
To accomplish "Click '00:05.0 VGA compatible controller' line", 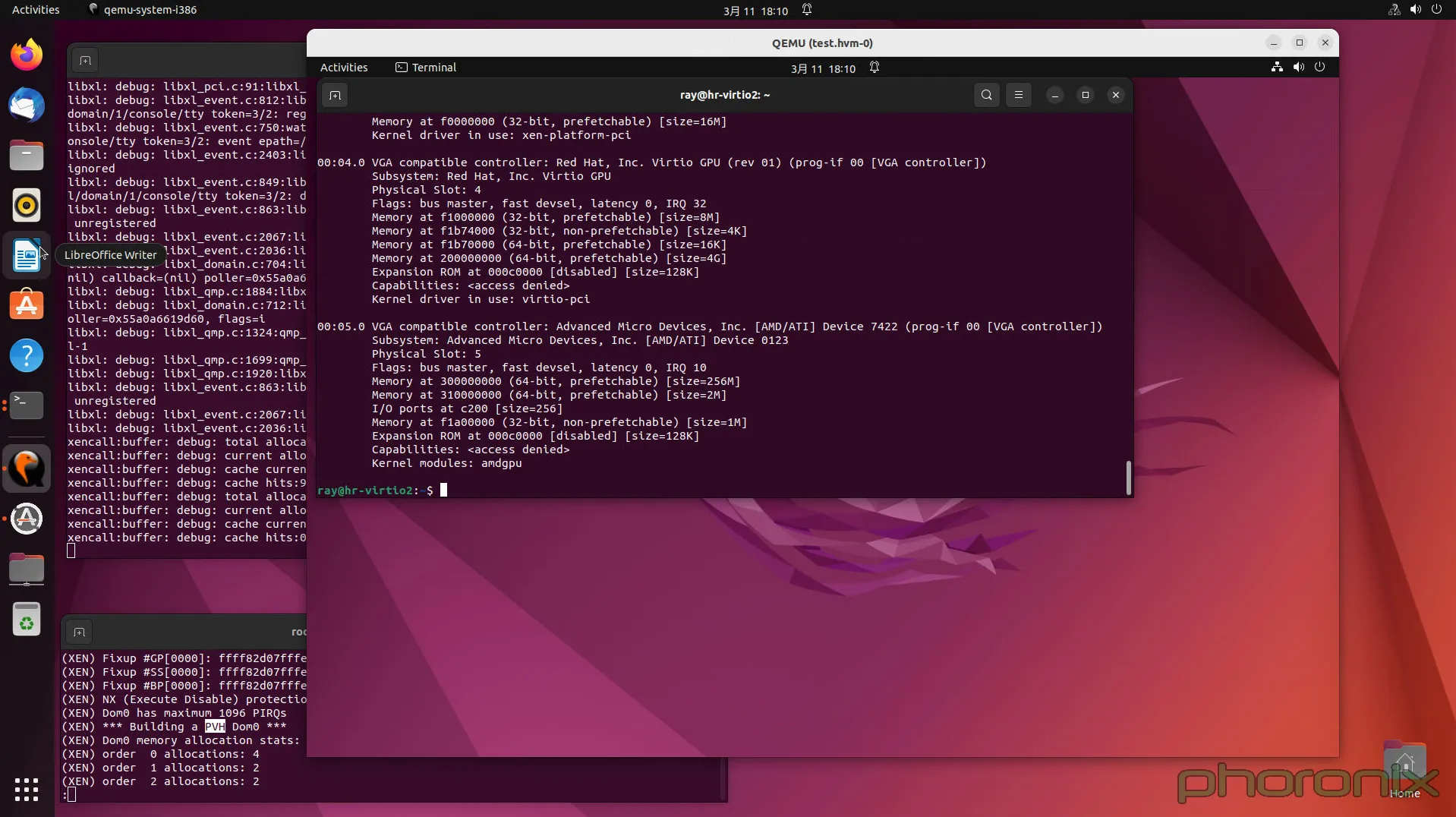I will coord(709,326).
